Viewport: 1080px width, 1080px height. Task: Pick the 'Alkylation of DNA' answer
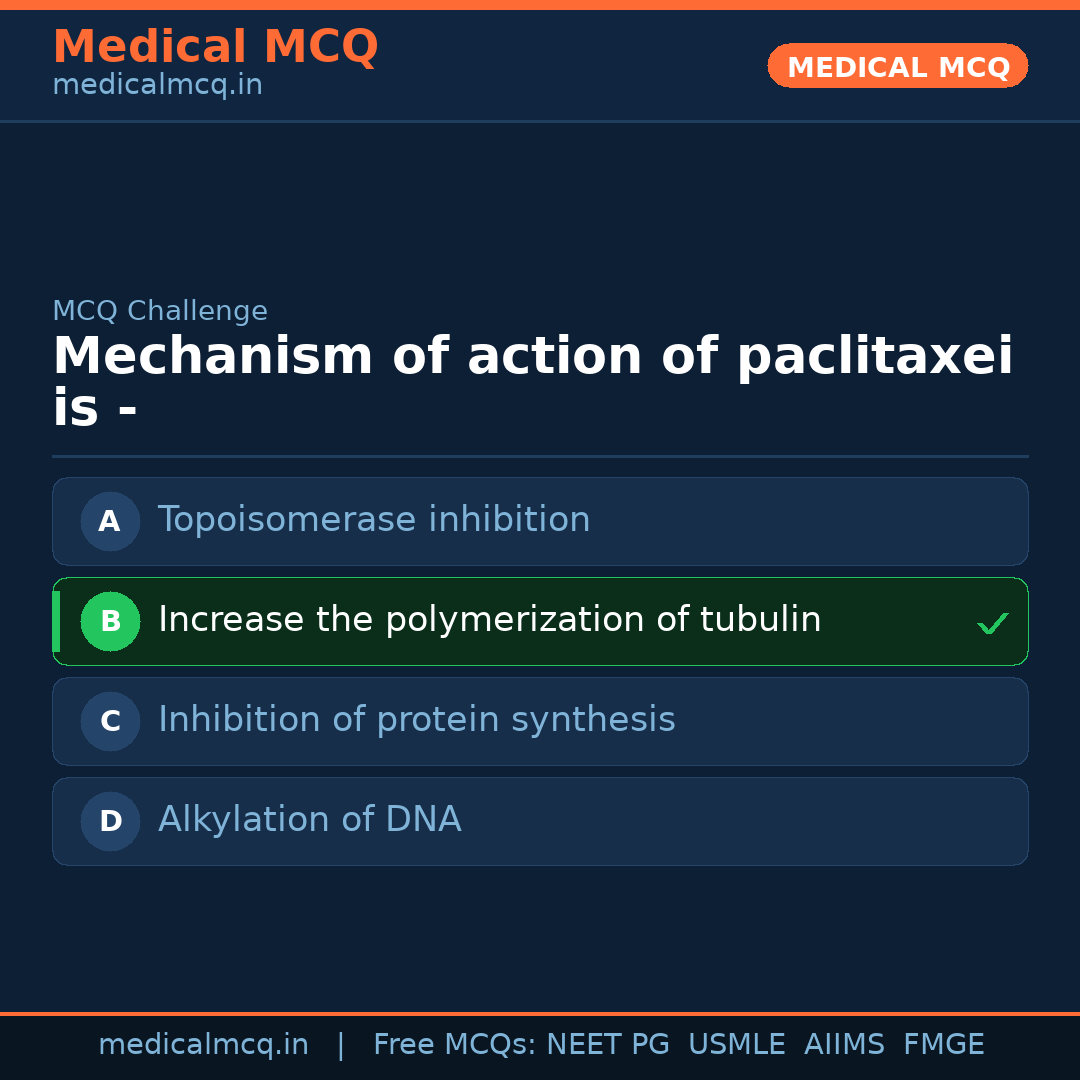[309, 820]
